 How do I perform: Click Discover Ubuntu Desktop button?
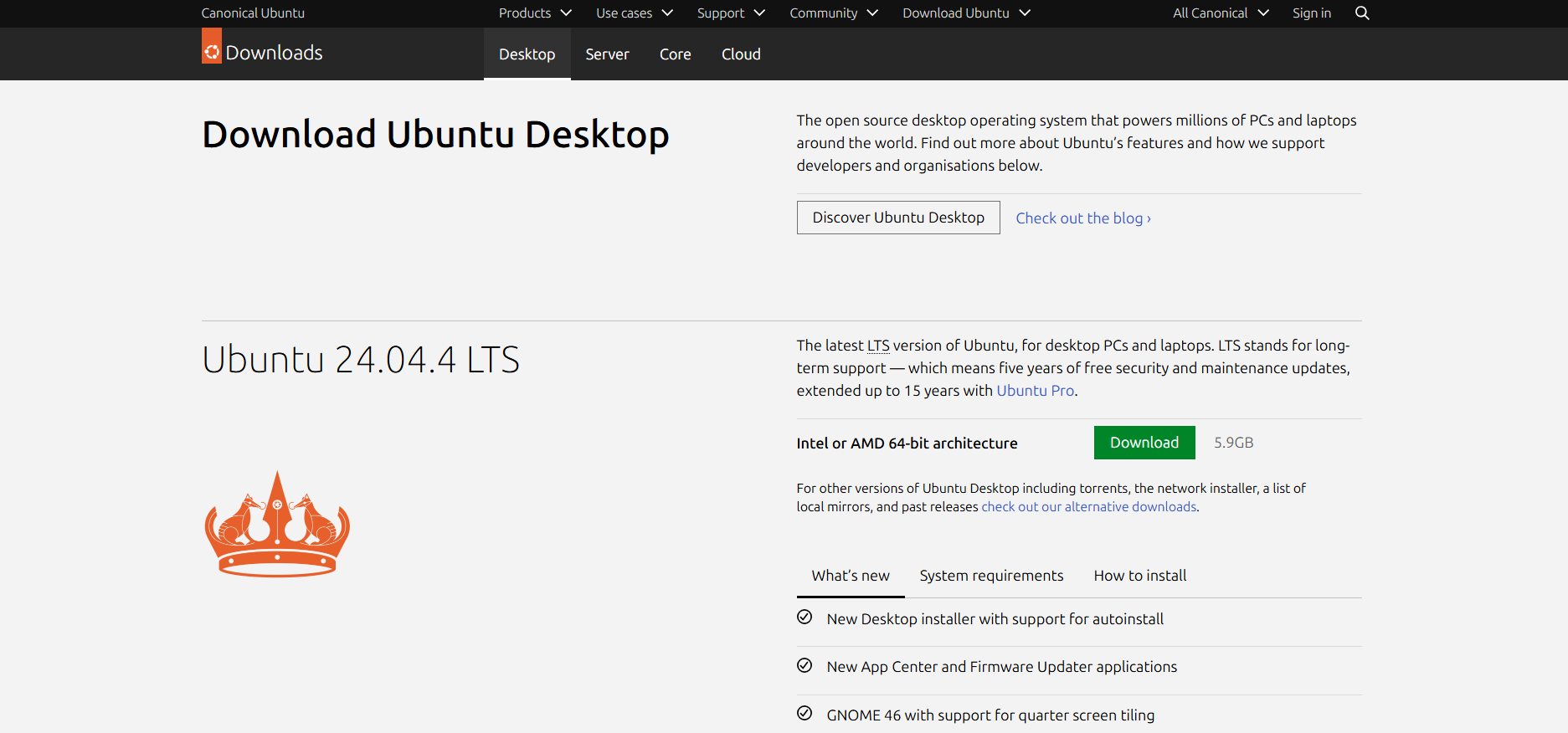pos(897,218)
